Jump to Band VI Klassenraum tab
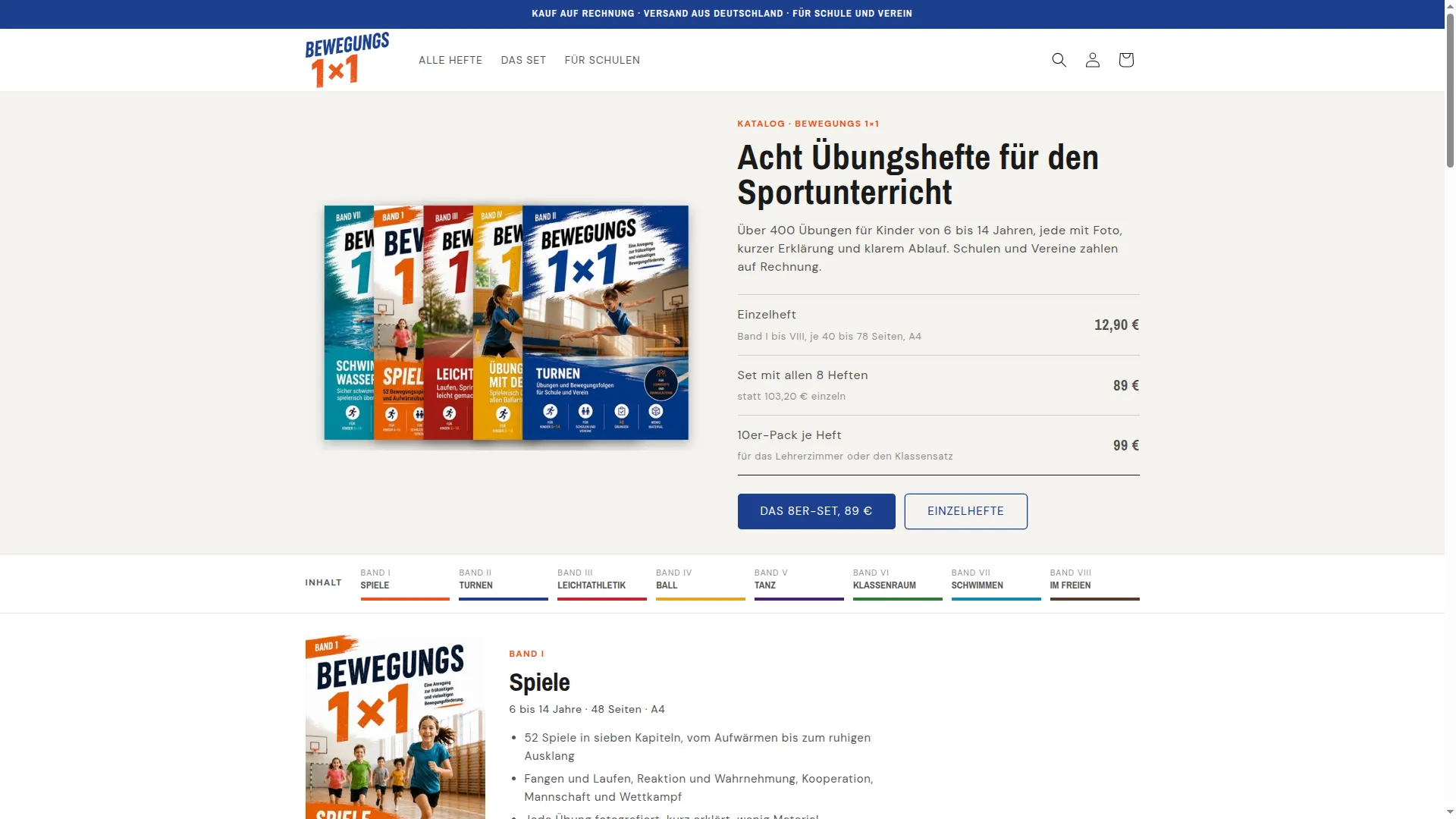The height and width of the screenshot is (819, 1456). (x=898, y=583)
